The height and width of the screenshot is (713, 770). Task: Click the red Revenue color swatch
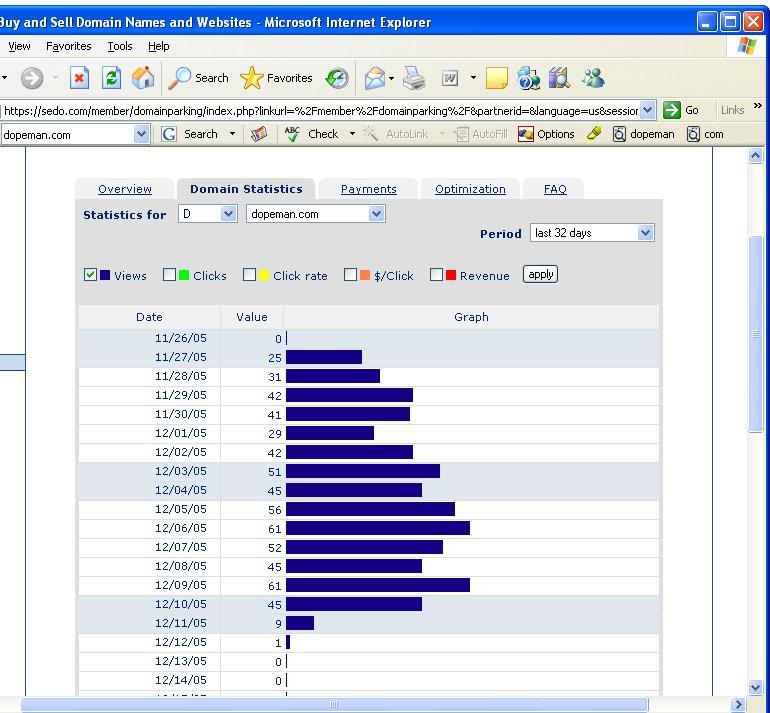[451, 275]
